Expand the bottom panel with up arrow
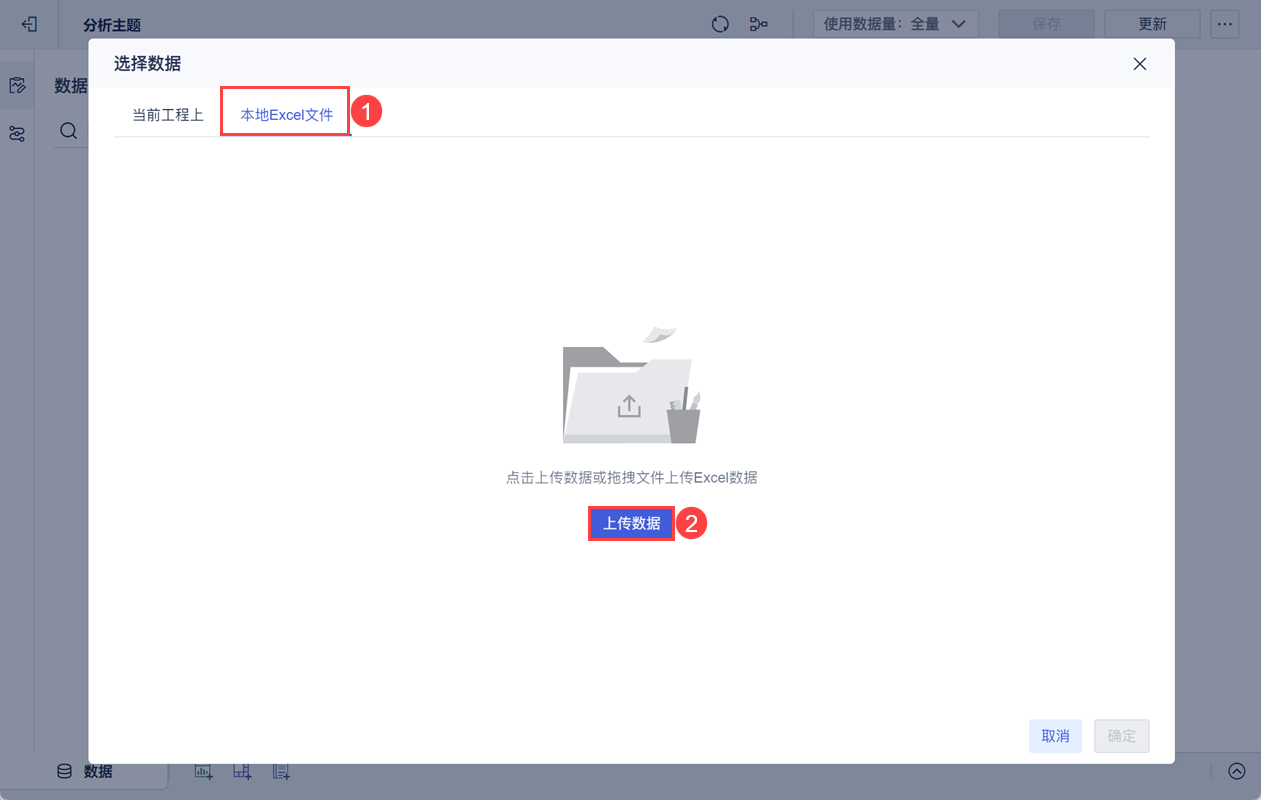1261x800 pixels. [x=1237, y=771]
